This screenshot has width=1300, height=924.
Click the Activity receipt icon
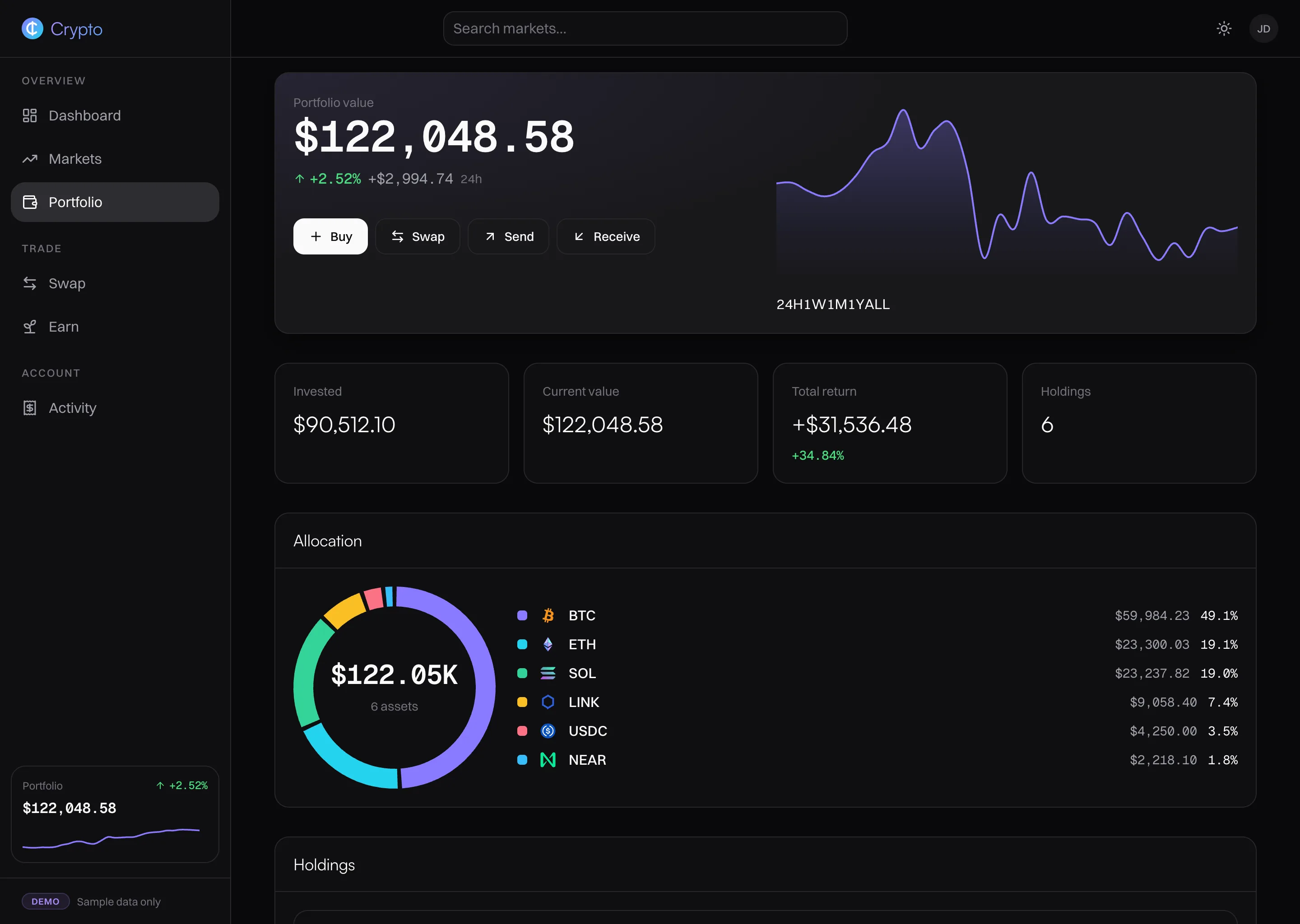pos(30,408)
